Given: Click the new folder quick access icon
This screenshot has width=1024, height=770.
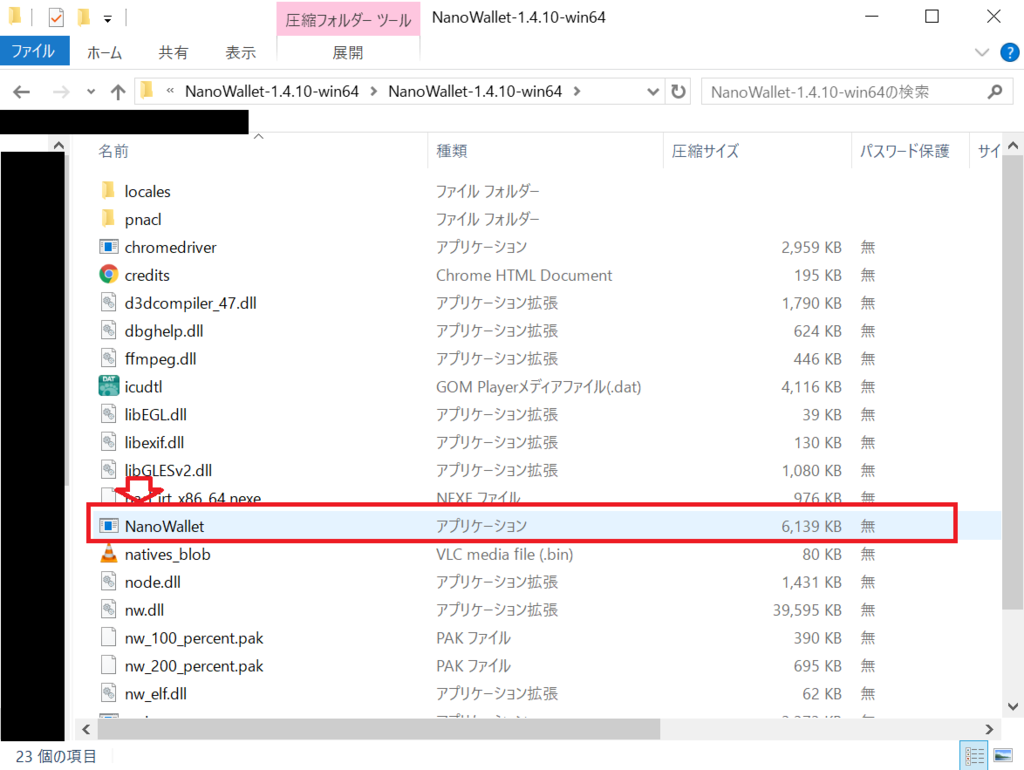Looking at the screenshot, I should [83, 17].
